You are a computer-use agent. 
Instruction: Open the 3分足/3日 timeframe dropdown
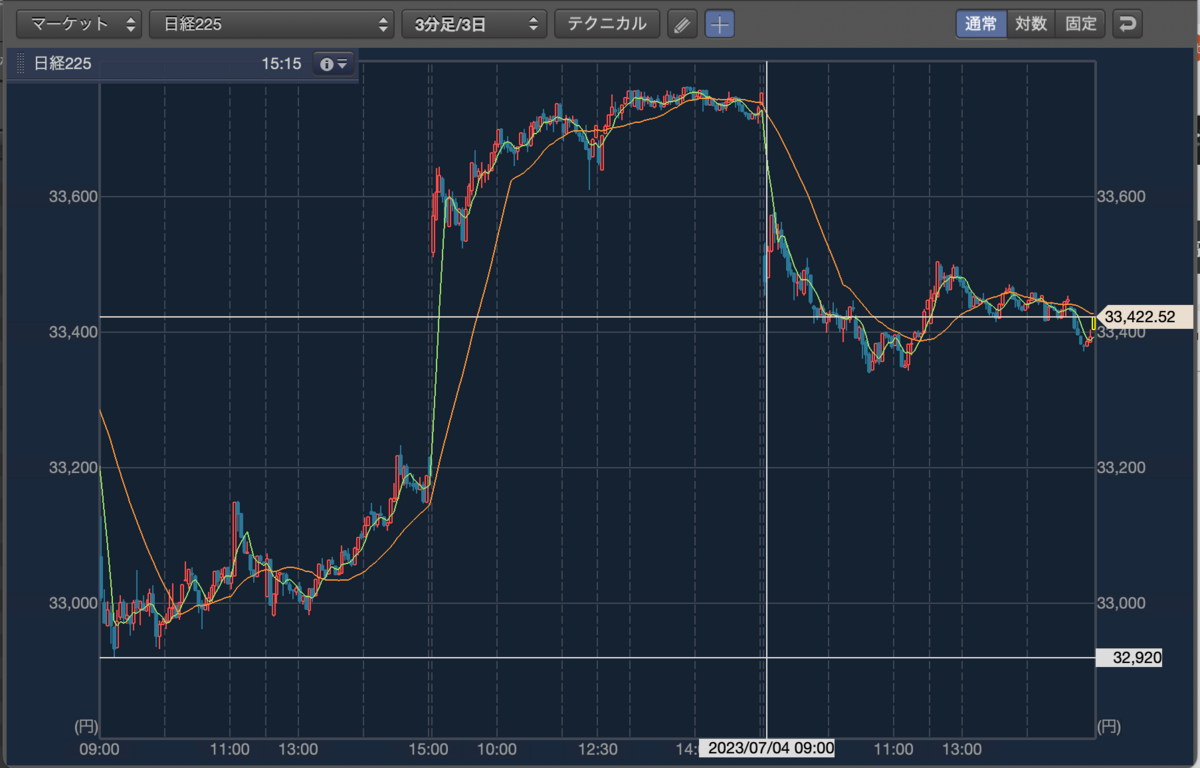pyautogui.click(x=474, y=24)
